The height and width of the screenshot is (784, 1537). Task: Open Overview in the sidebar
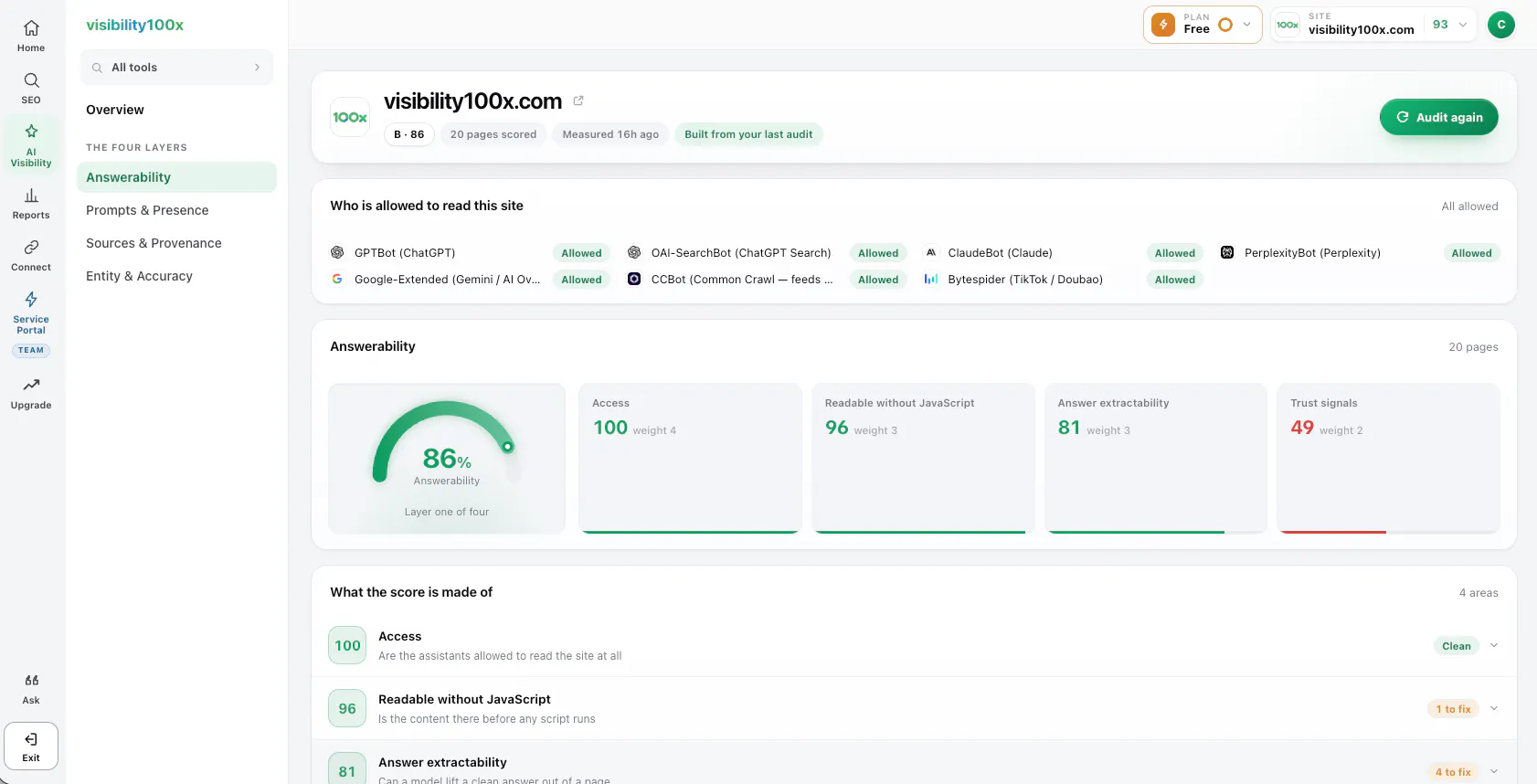tap(115, 110)
